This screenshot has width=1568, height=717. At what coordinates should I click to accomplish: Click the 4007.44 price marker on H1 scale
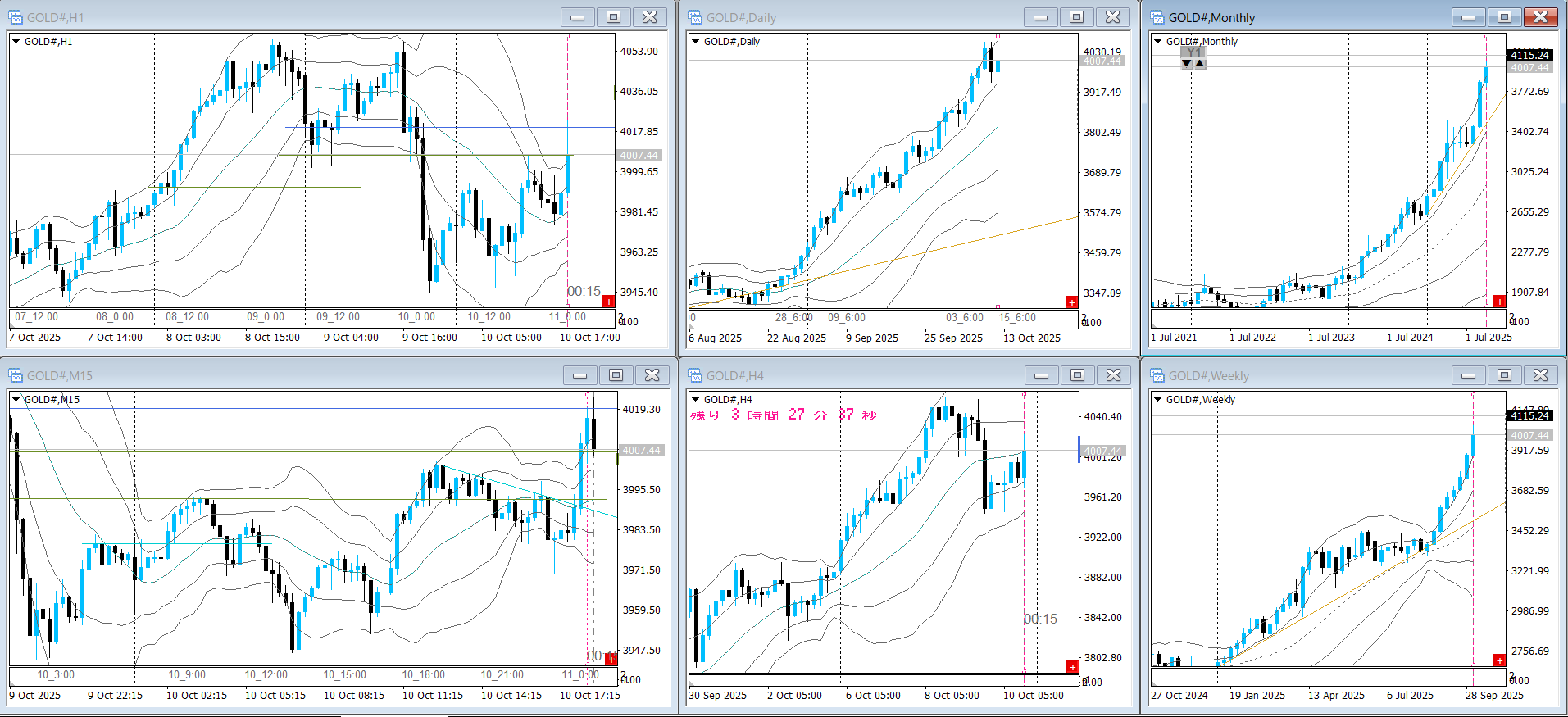(x=639, y=155)
